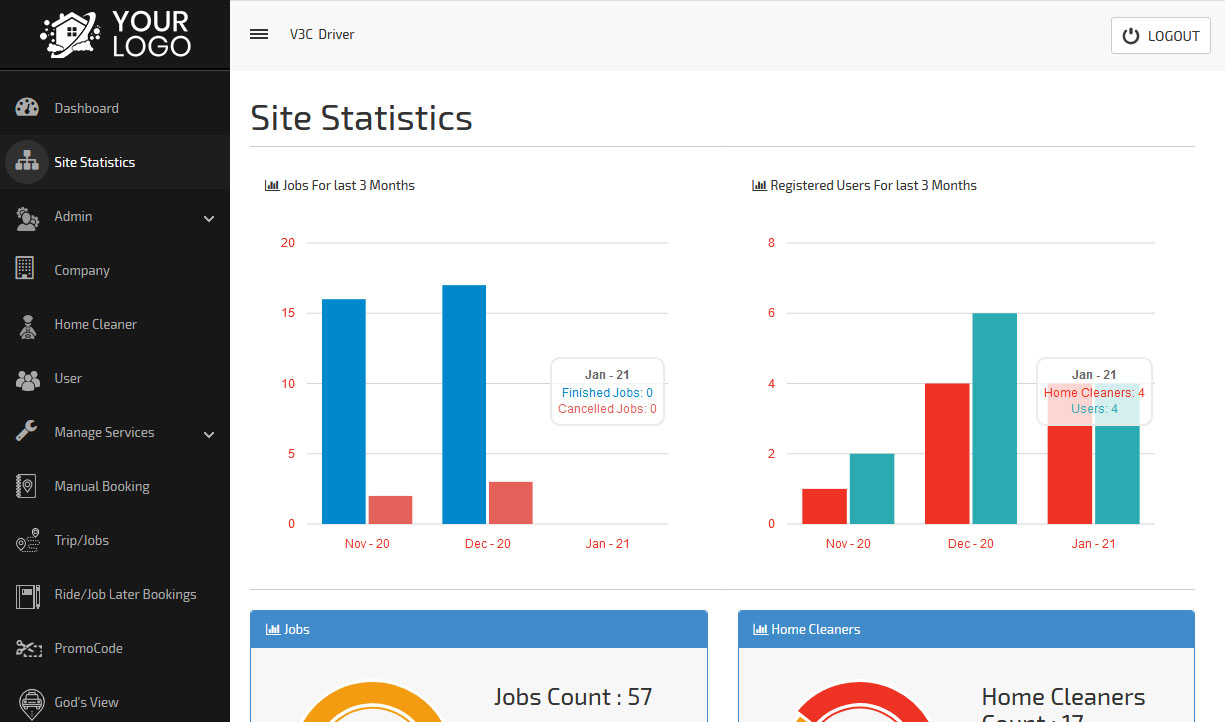Click the 'Finished Jobs: 0' tooltip text
Viewport: 1225px width, 722px height.
[607, 393]
